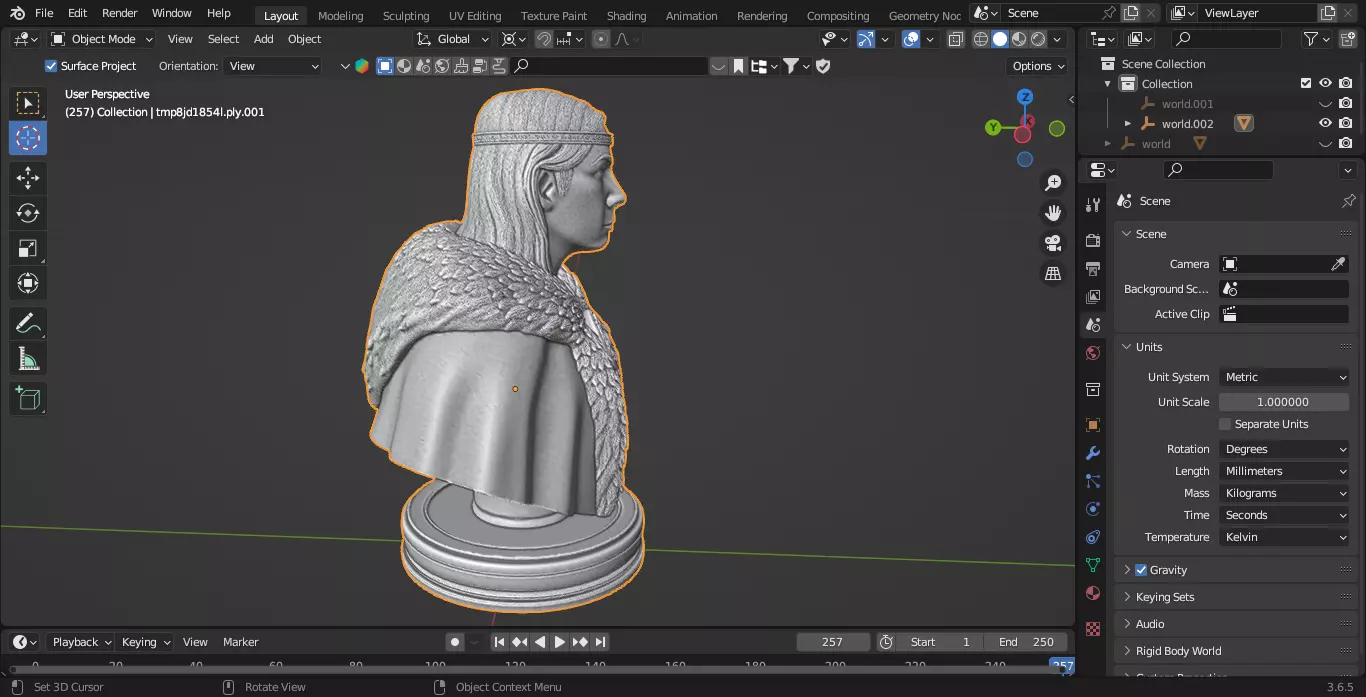1366x697 pixels.
Task: Expand the world.002 tree item
Action: coord(1128,124)
